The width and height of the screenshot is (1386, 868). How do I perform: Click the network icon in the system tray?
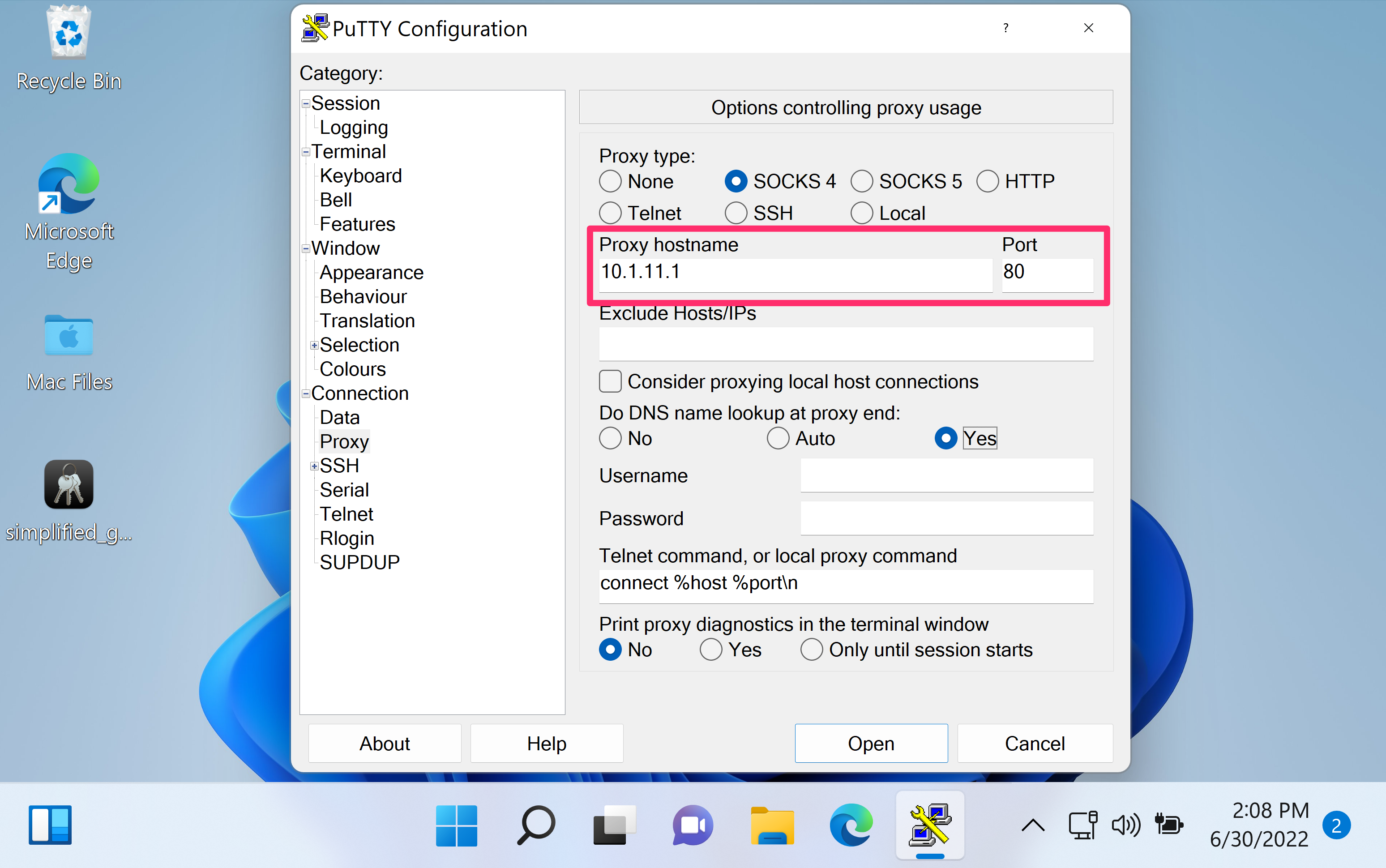click(x=1082, y=825)
